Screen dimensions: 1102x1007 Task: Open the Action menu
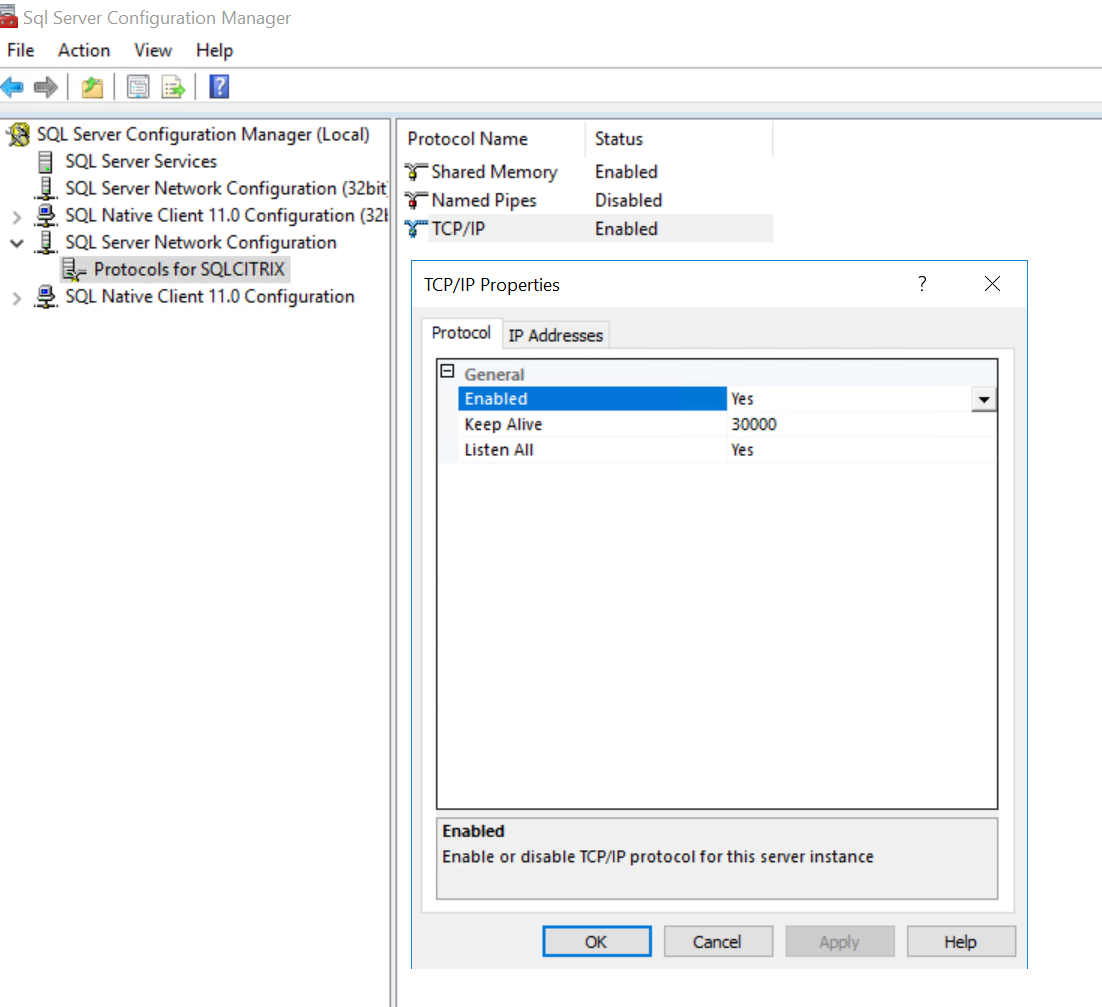[x=84, y=51]
